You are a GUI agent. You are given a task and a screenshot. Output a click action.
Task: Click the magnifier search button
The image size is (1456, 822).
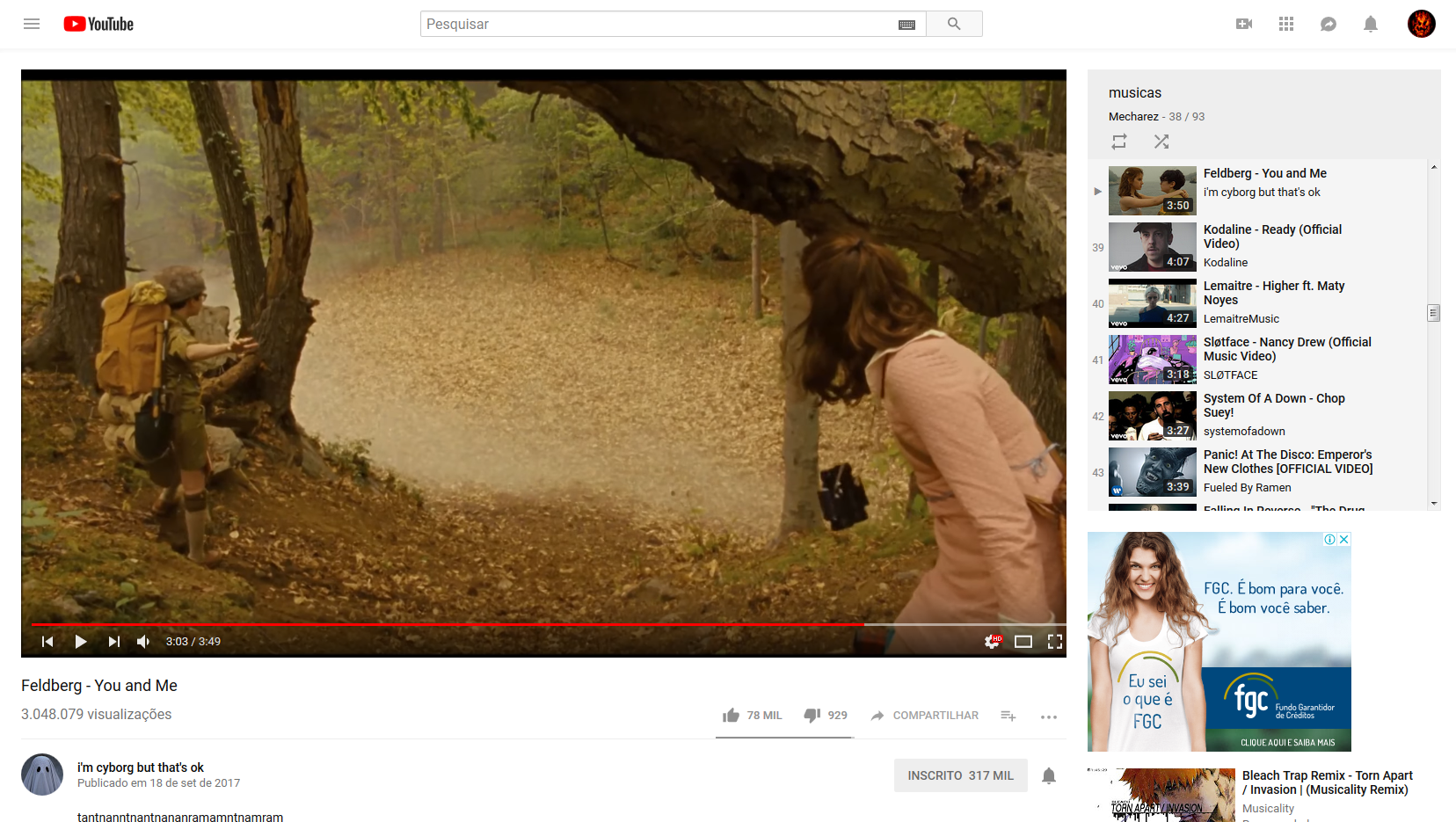(x=954, y=24)
